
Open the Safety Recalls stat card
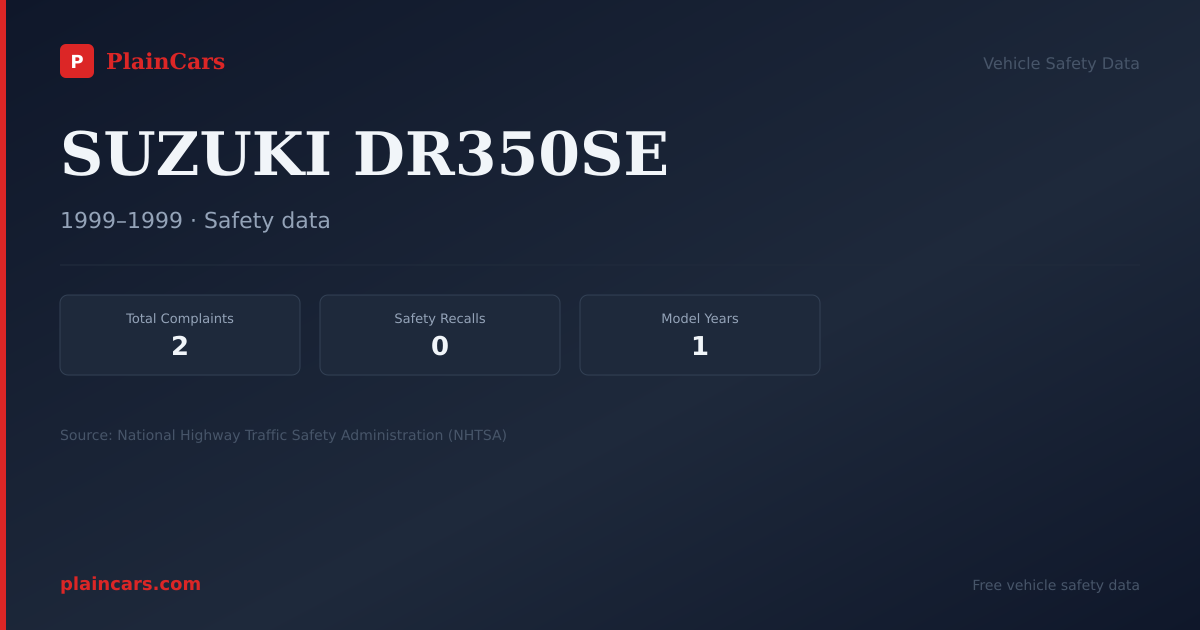click(x=440, y=335)
